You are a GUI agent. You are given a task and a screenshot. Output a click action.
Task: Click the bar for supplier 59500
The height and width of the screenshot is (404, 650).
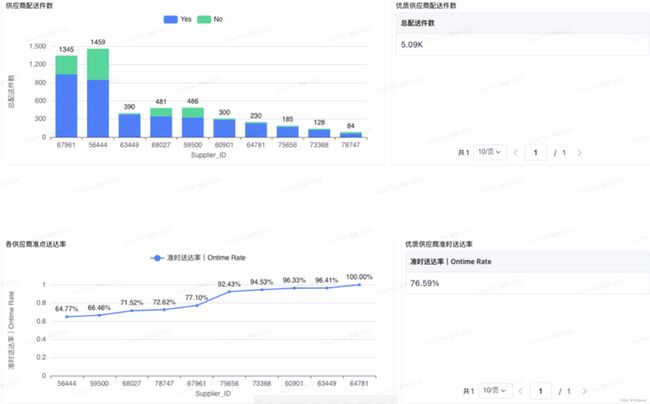point(193,122)
